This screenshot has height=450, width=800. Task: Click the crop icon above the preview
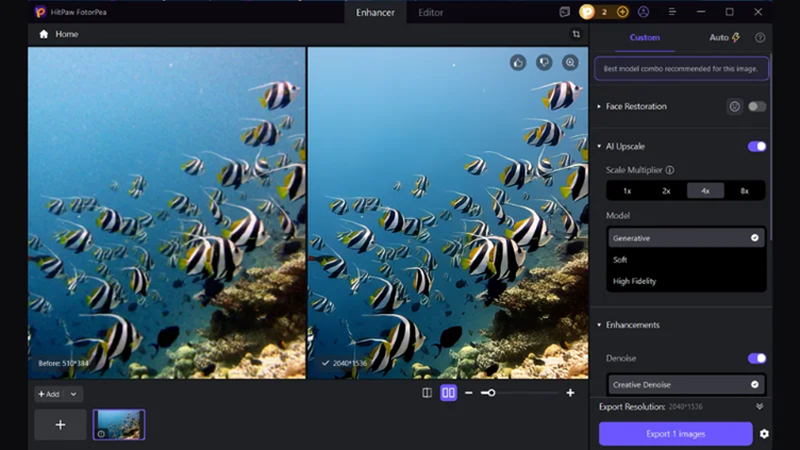tap(576, 34)
